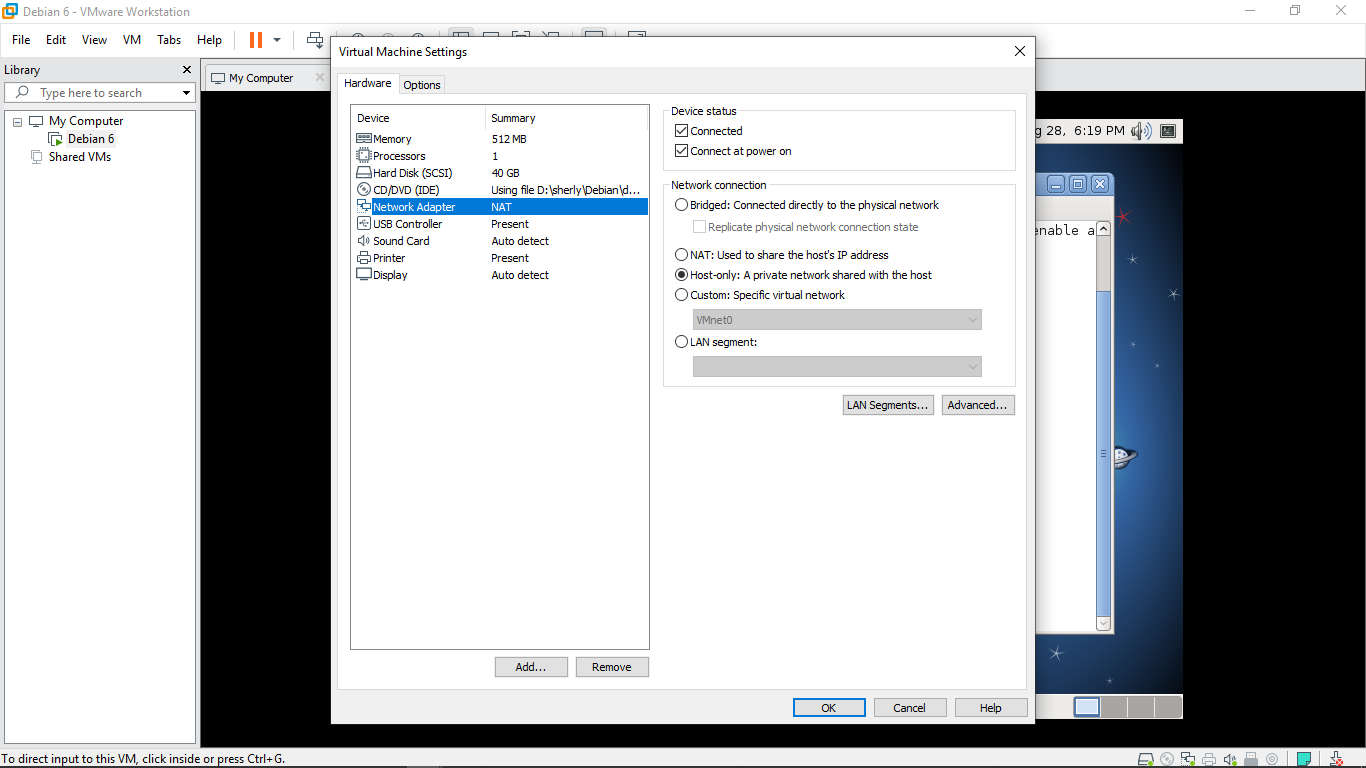Click the teal message log status bar icon
The width and height of the screenshot is (1366, 768).
(1304, 759)
